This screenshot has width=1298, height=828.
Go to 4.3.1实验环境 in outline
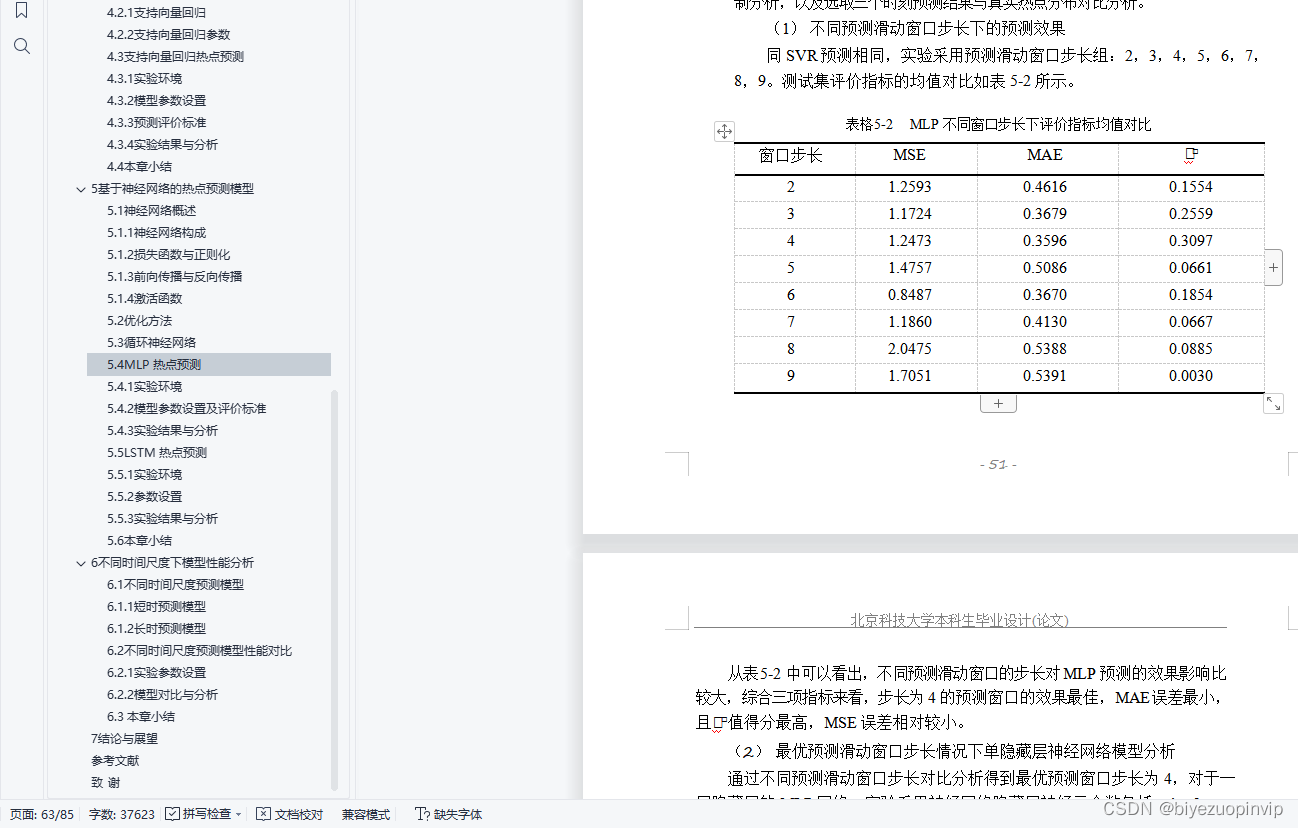pos(144,78)
